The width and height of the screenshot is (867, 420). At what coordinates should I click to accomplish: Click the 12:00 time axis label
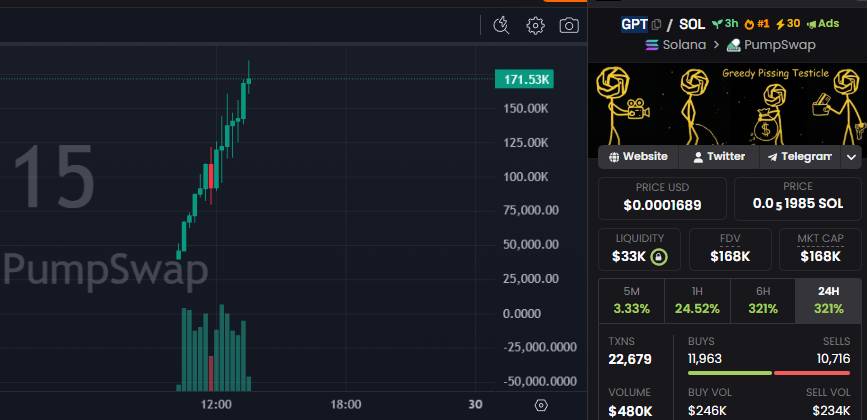click(216, 405)
